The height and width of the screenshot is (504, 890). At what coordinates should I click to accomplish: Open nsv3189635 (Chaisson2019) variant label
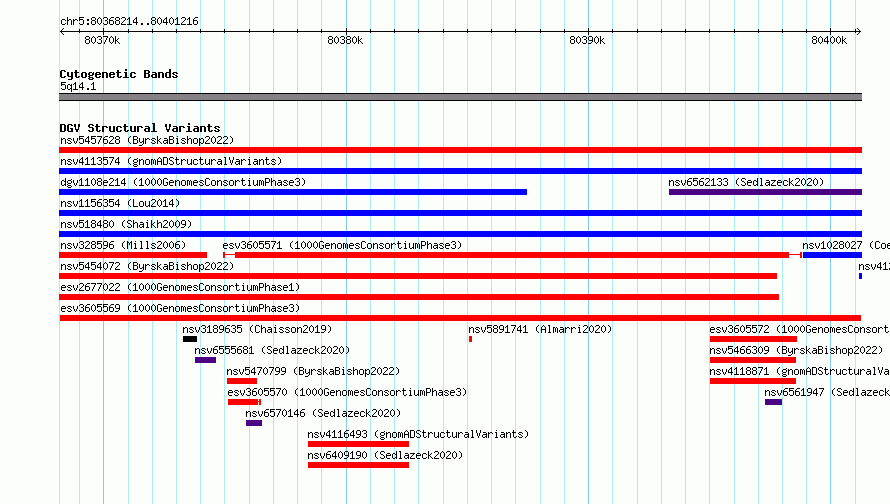(x=257, y=329)
